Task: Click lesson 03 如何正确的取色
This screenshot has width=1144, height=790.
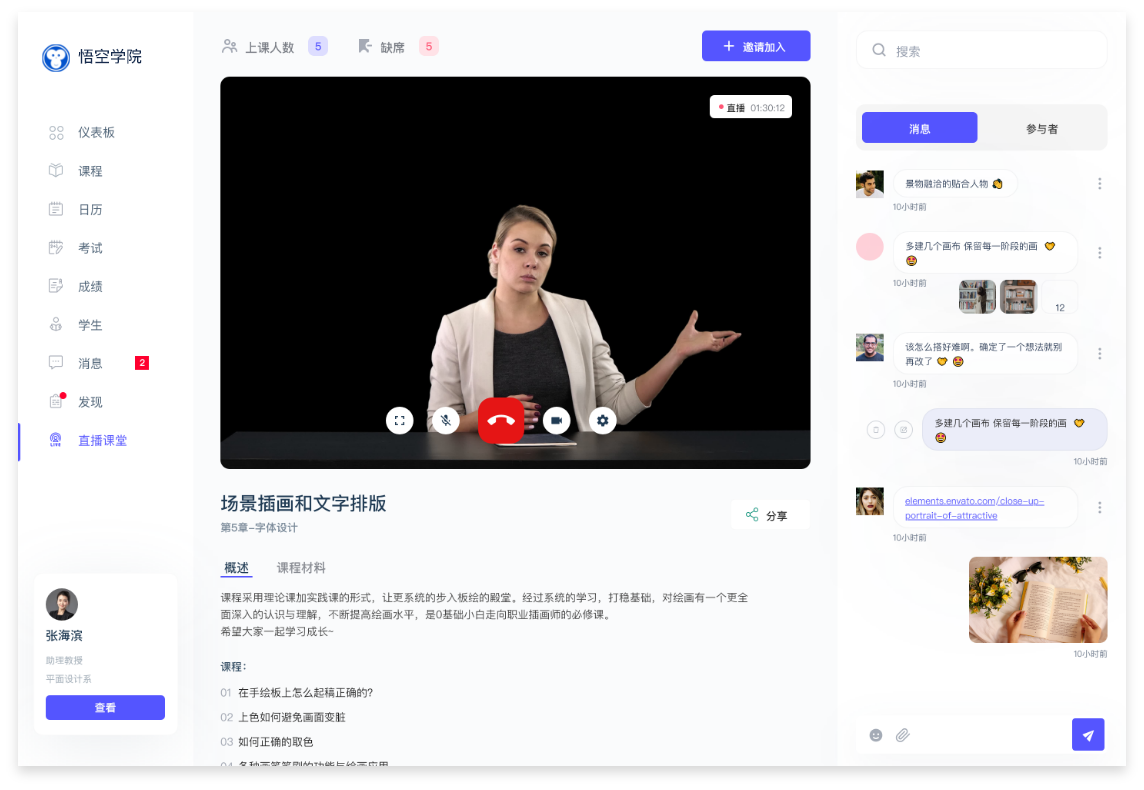Action: (267, 742)
